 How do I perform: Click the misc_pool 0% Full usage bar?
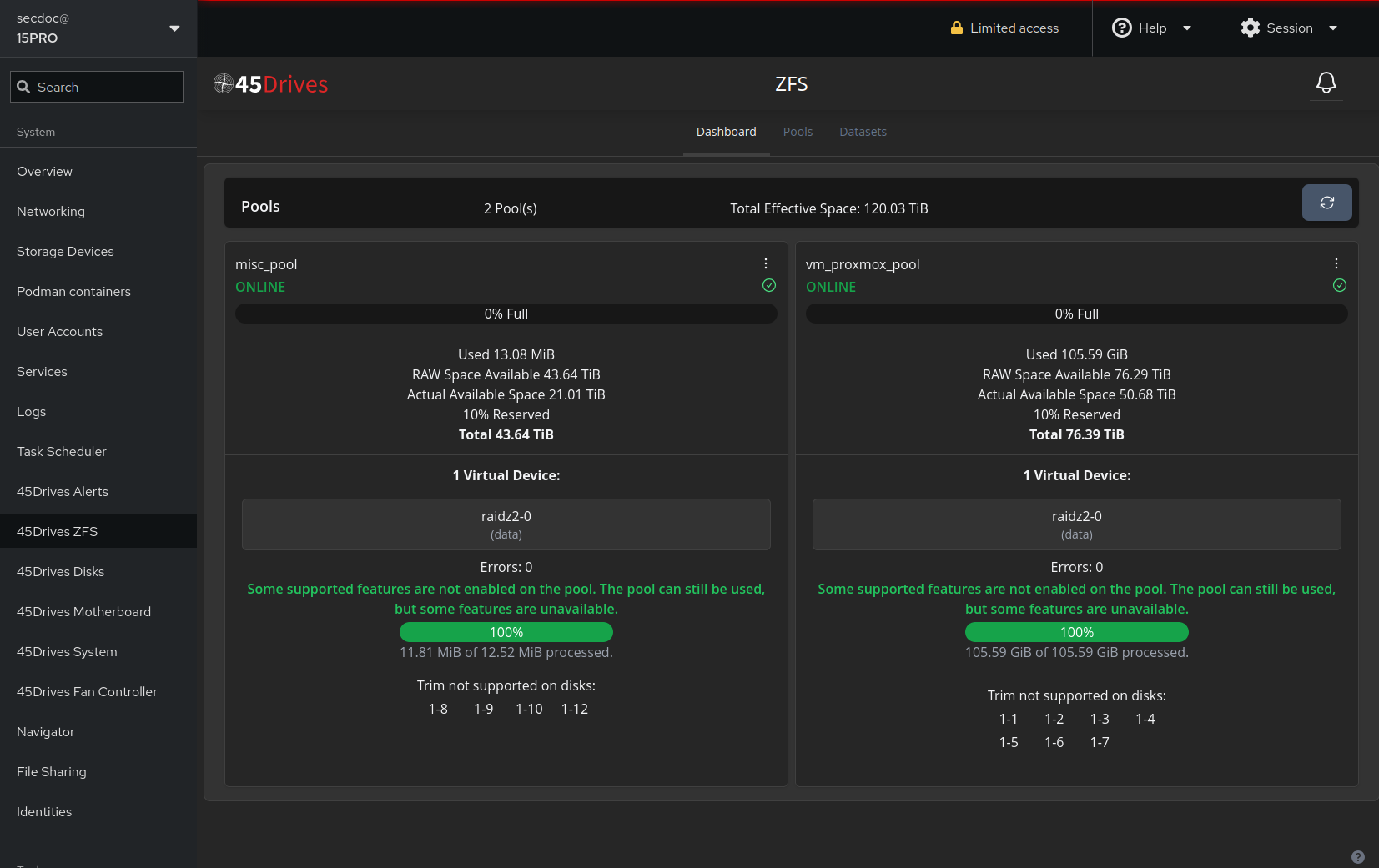[506, 314]
